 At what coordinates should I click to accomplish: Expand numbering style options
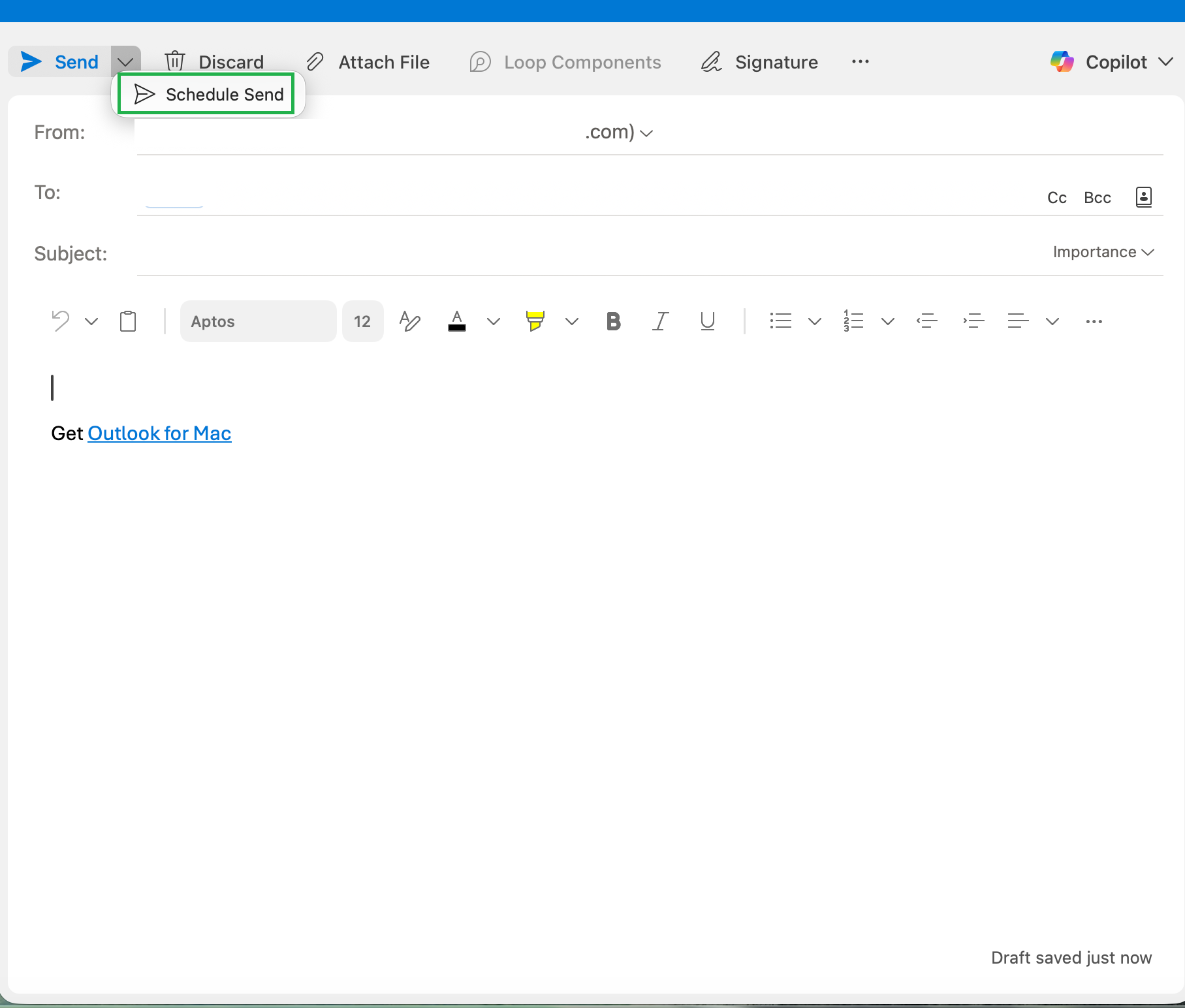click(x=888, y=321)
